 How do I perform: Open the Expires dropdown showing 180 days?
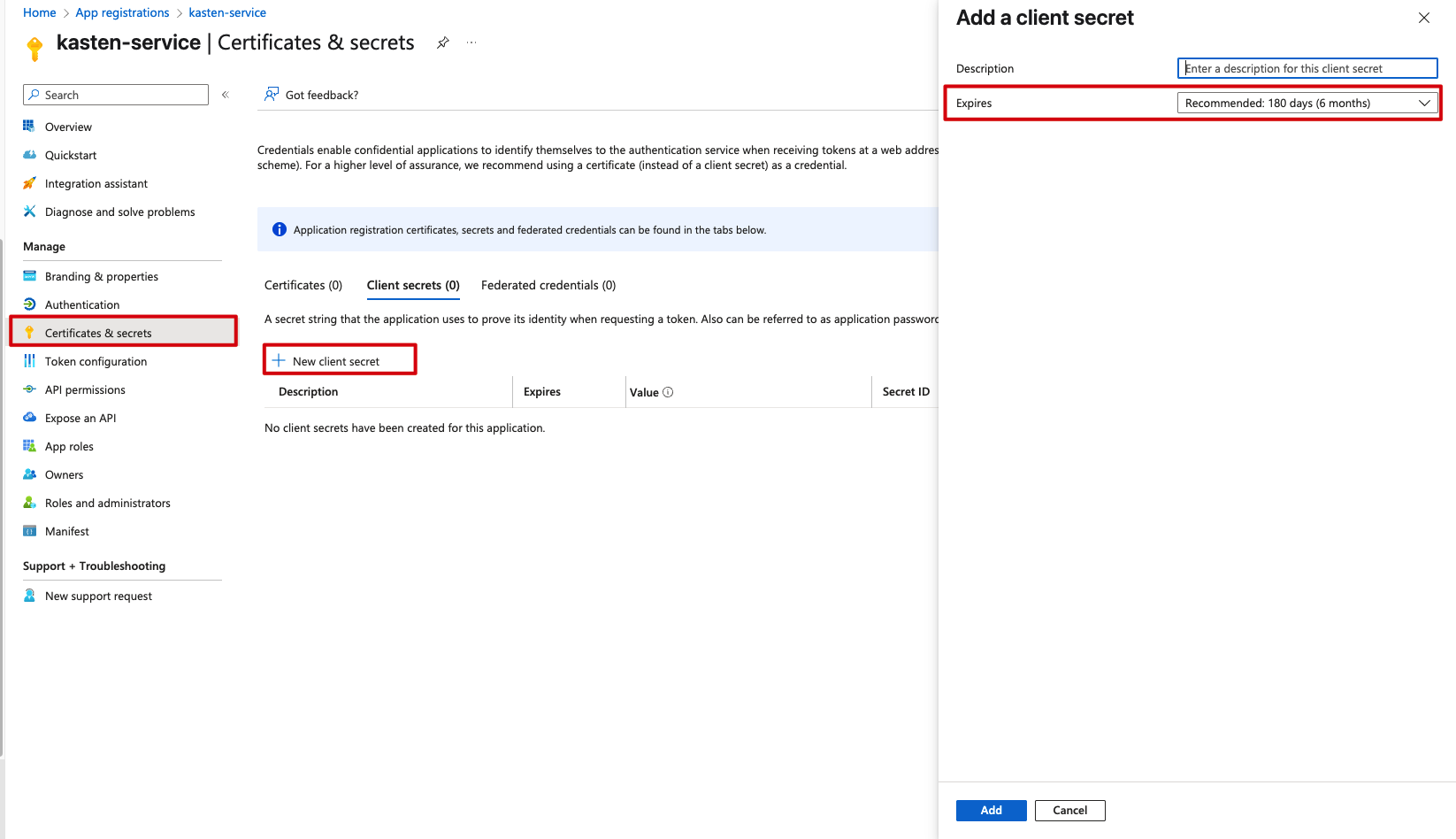pos(1307,103)
